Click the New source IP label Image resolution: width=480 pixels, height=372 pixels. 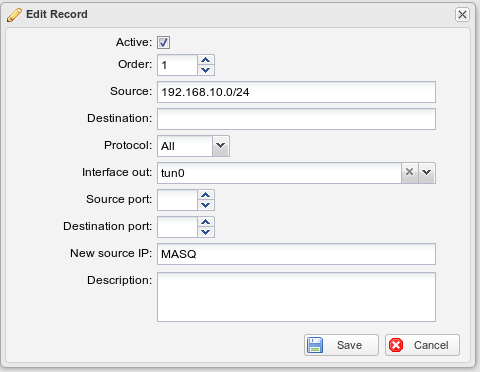(111, 253)
